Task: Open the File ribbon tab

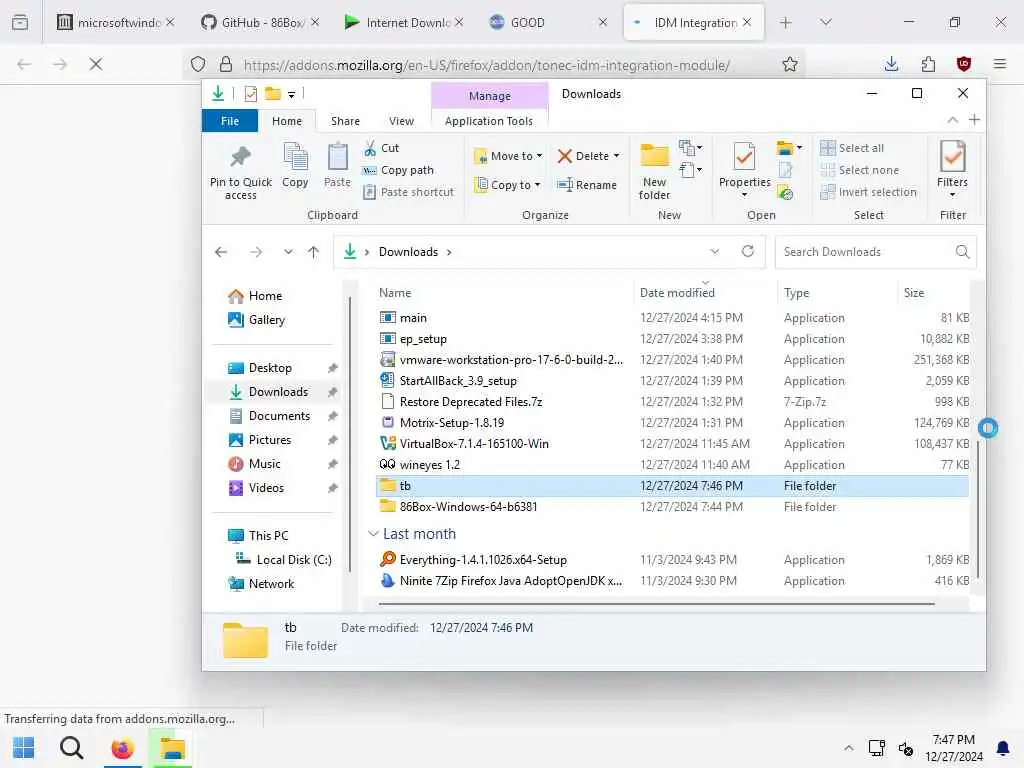Action: (x=230, y=121)
